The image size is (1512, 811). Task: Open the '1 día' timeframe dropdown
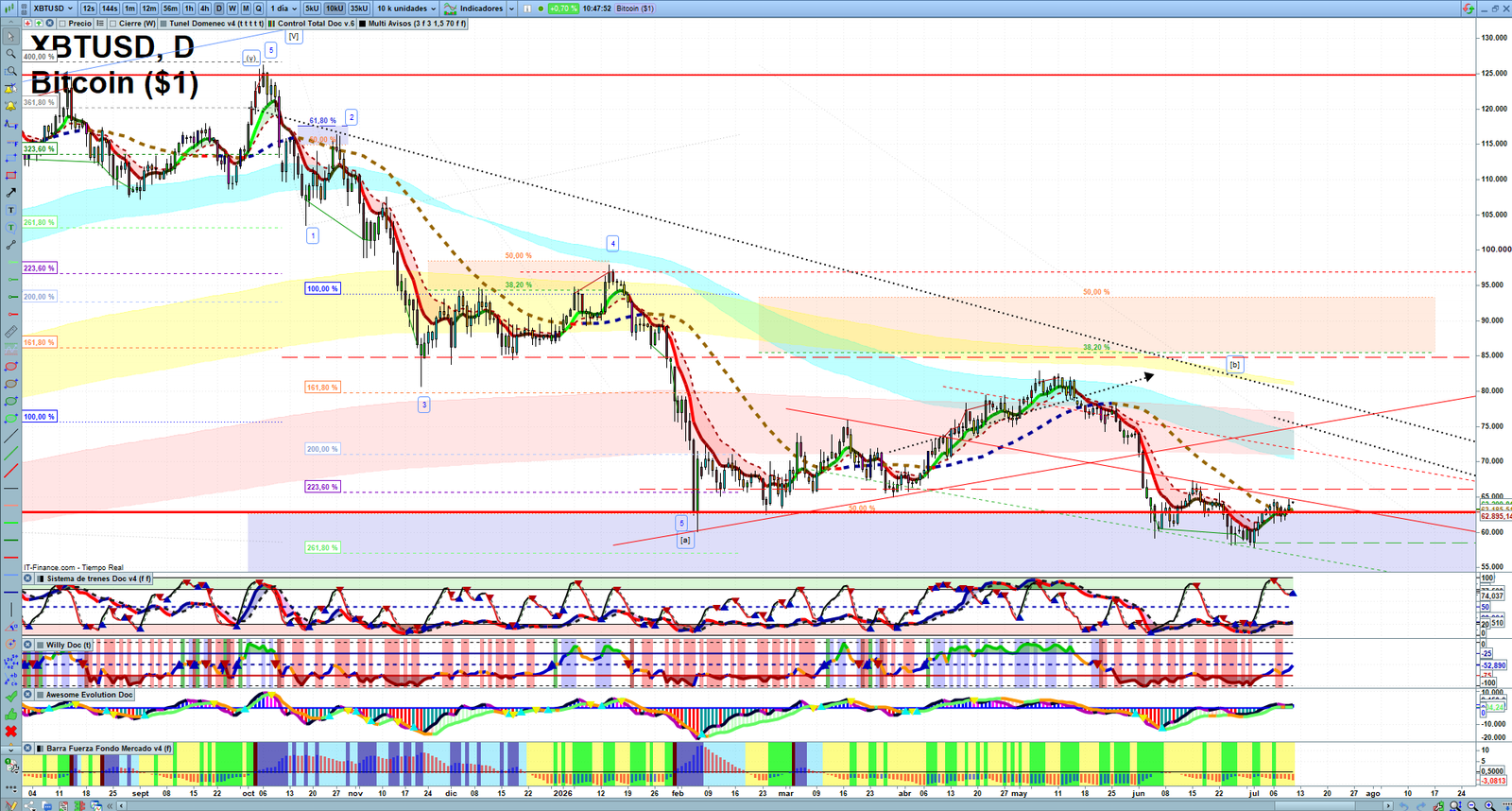(283, 9)
